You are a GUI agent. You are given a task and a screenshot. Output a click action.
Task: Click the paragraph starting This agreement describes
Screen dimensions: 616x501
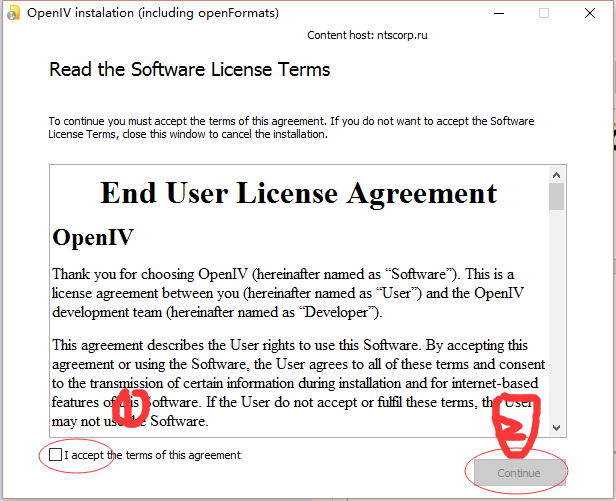299,383
